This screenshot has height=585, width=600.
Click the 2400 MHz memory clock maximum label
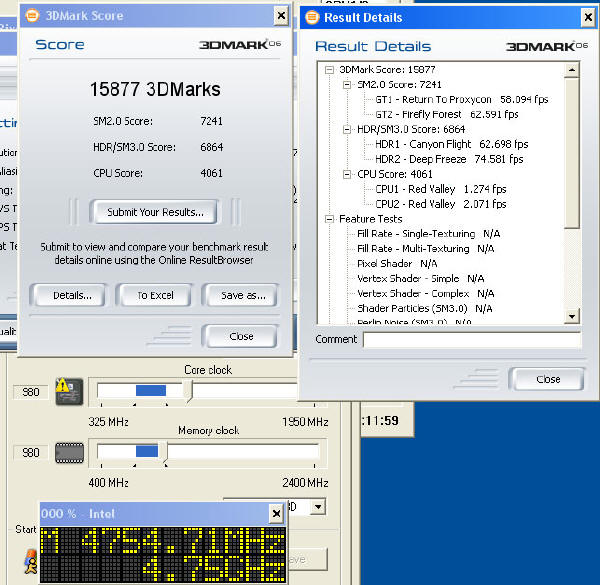point(305,483)
